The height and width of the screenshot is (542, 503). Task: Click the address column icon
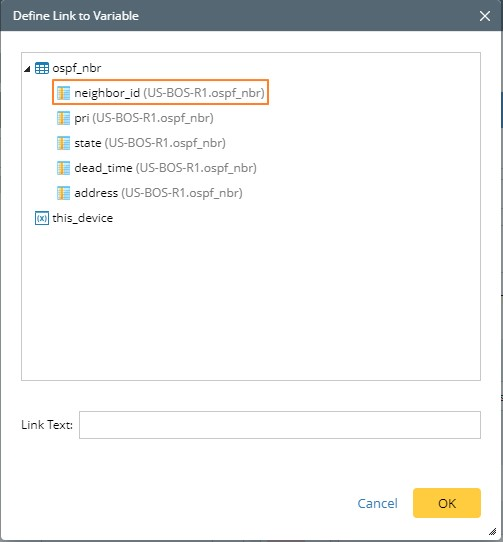[x=63, y=193]
